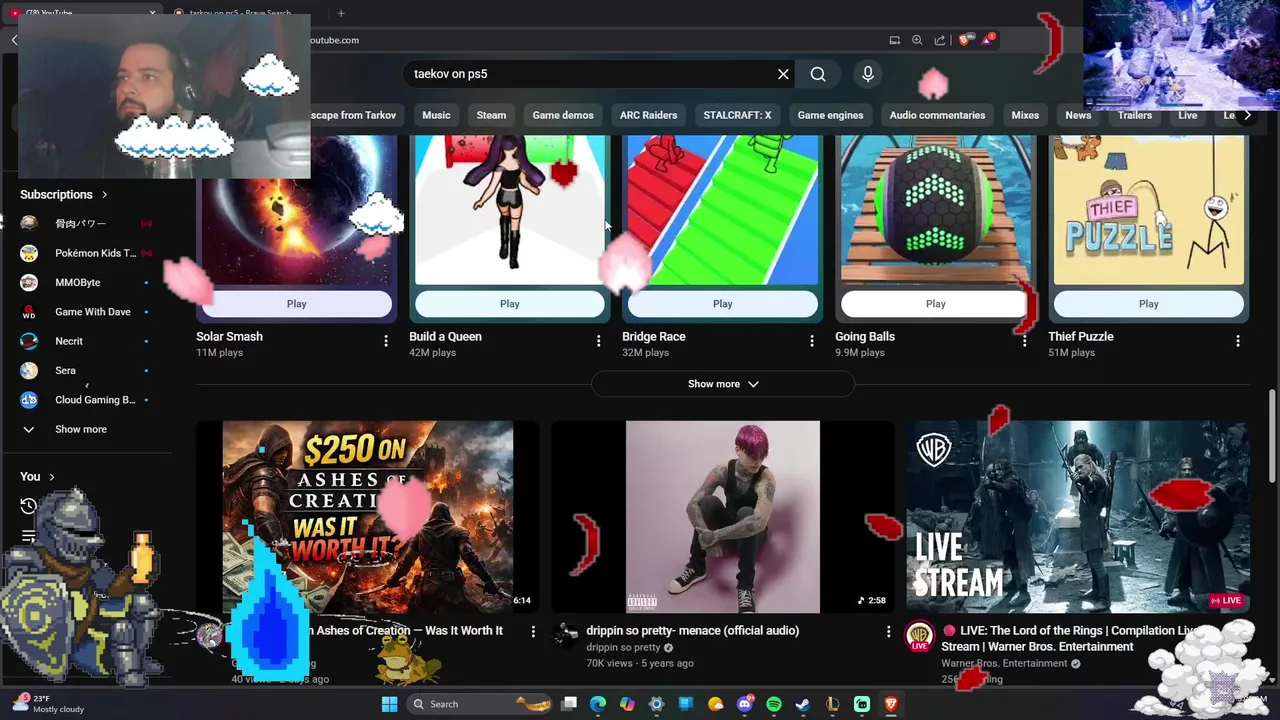This screenshot has height=720, width=1280.
Task: Open the drippin so pretty menace thumbnail
Action: click(723, 517)
